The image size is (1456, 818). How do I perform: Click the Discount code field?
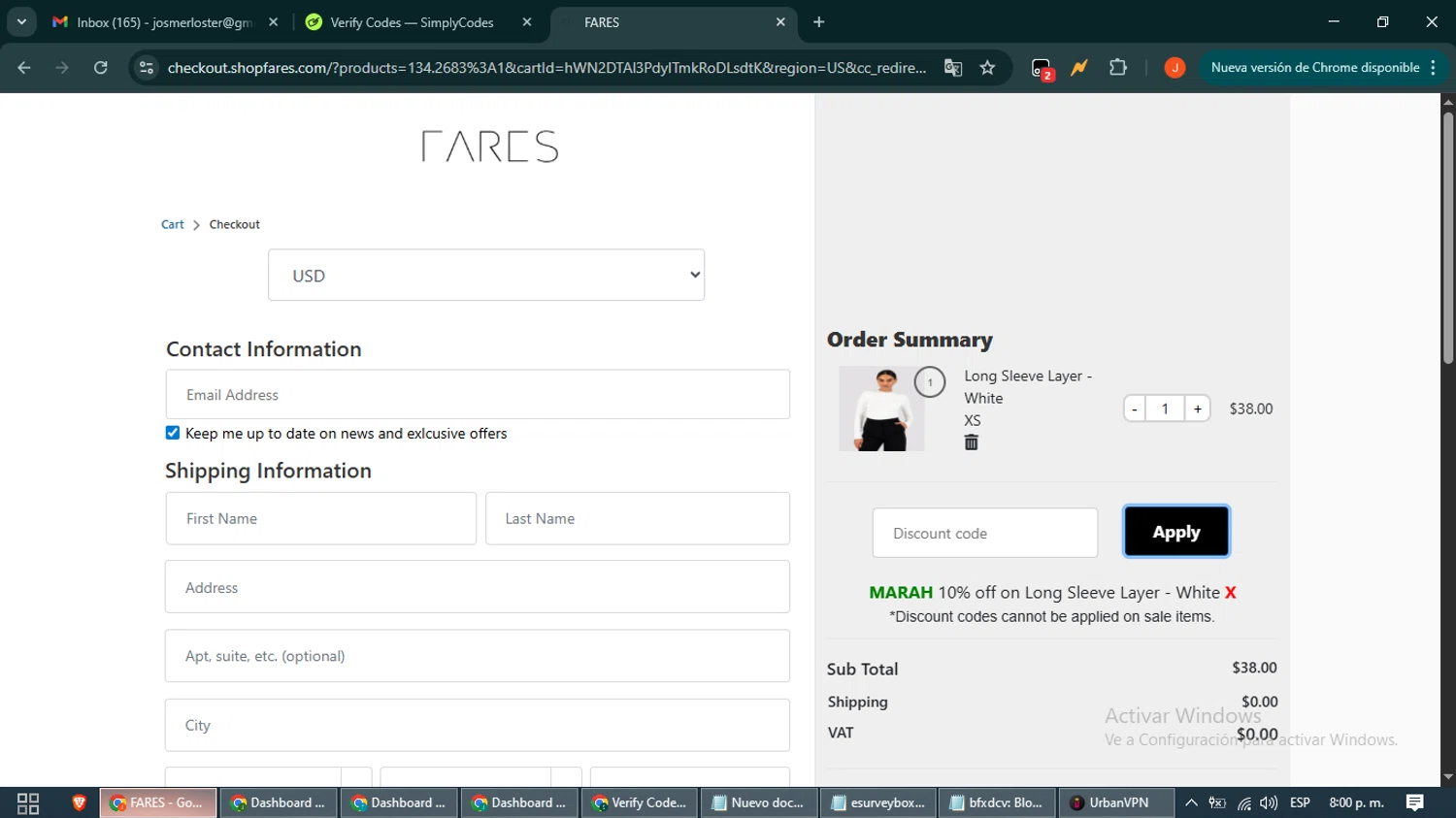[985, 533]
